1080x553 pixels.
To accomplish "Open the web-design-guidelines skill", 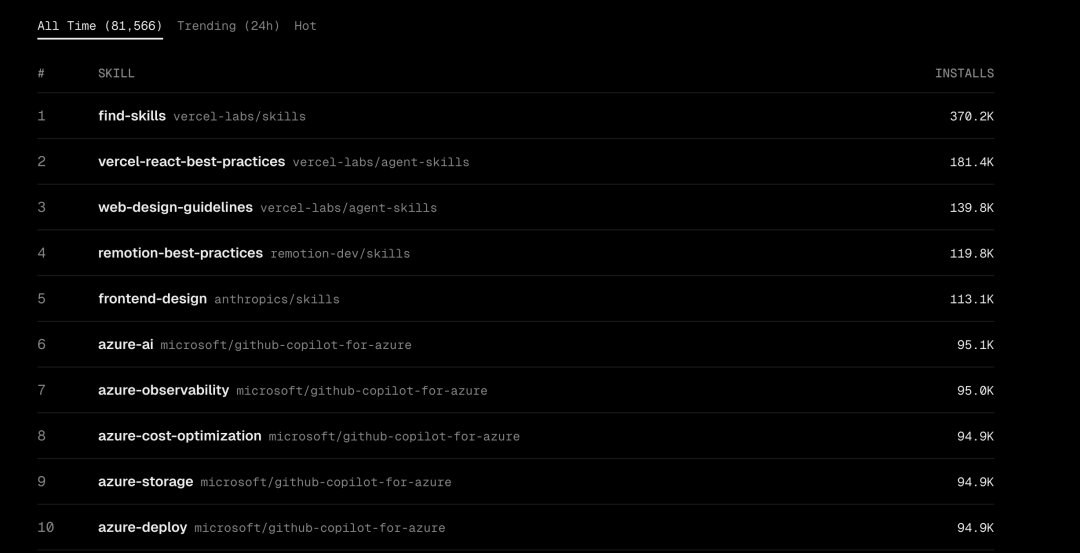I will [x=175, y=208].
